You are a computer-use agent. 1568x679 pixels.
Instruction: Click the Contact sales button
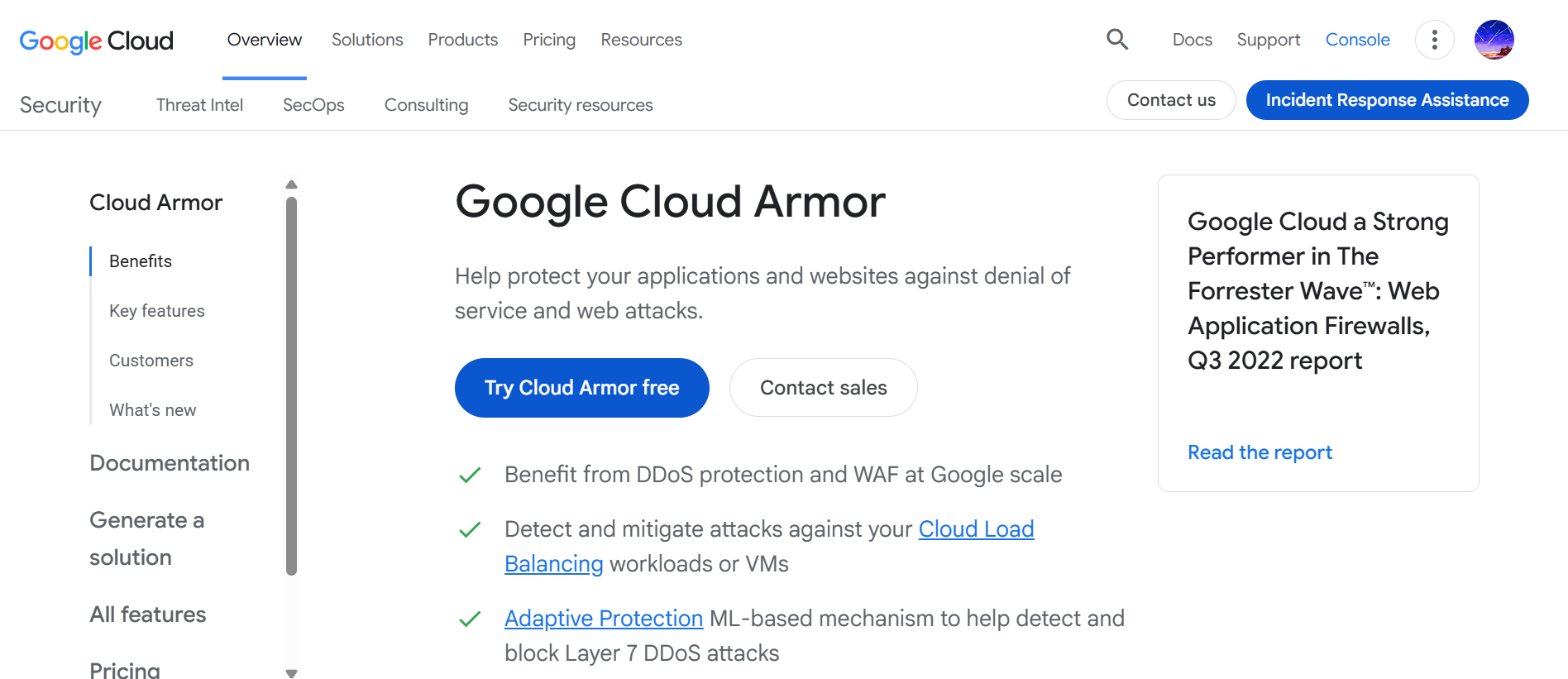pyautogui.click(x=824, y=388)
